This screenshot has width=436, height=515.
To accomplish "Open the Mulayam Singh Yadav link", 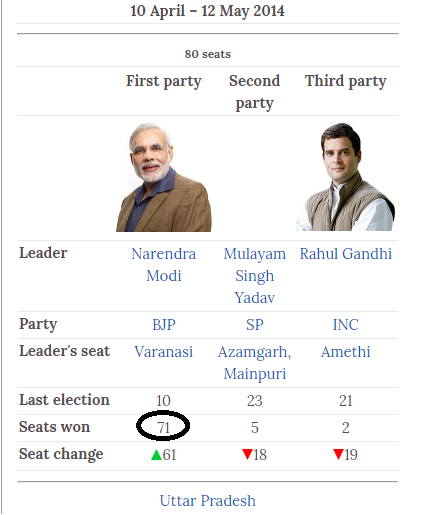I will [255, 276].
